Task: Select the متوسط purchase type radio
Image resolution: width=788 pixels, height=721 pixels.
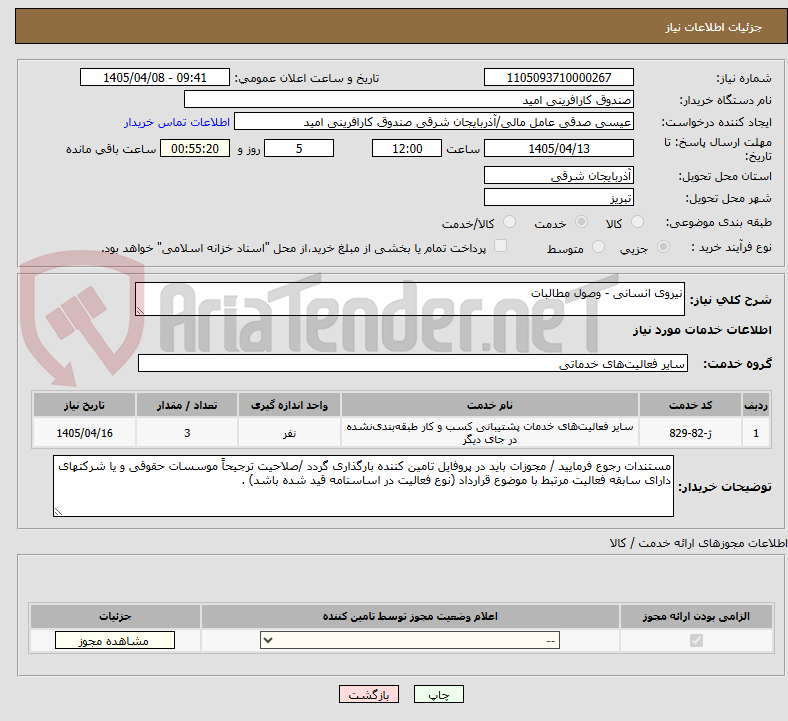Action: pos(598,246)
